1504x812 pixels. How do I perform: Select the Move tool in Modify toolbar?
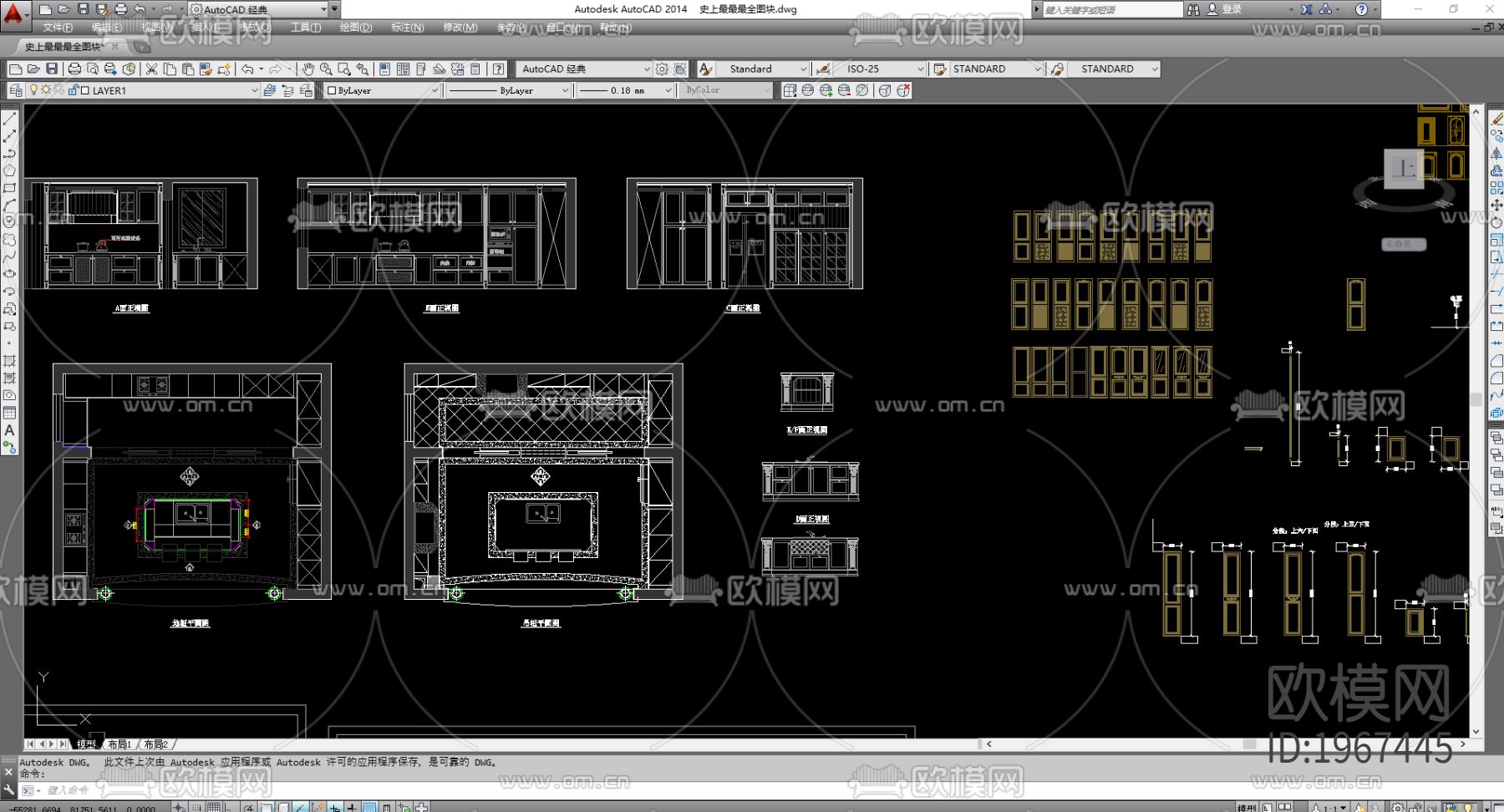(1496, 205)
